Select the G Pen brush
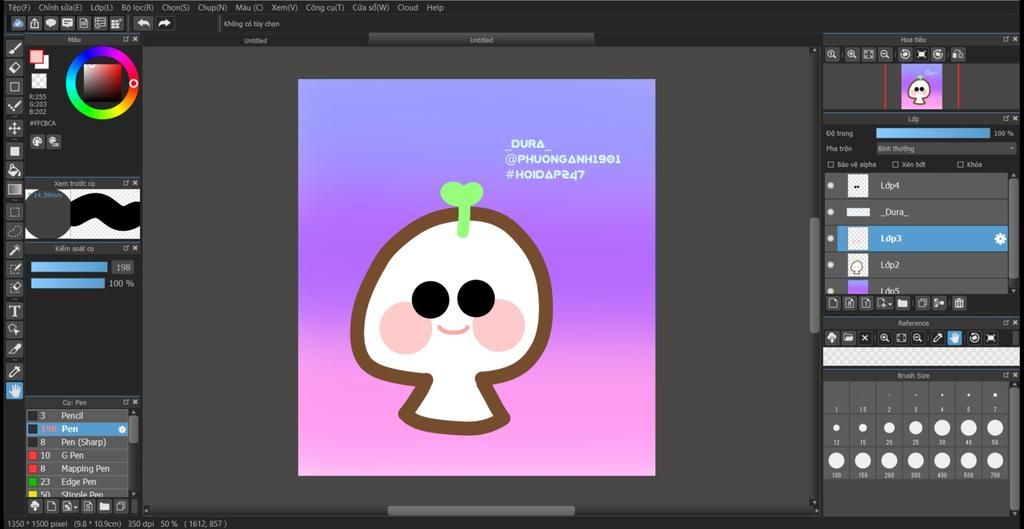This screenshot has height=529, width=1024. pyautogui.click(x=78, y=455)
